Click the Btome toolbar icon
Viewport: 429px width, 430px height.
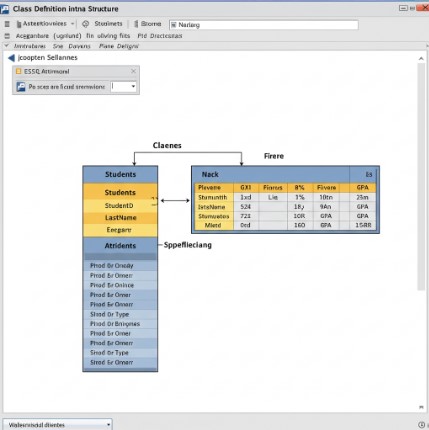tap(136, 24)
